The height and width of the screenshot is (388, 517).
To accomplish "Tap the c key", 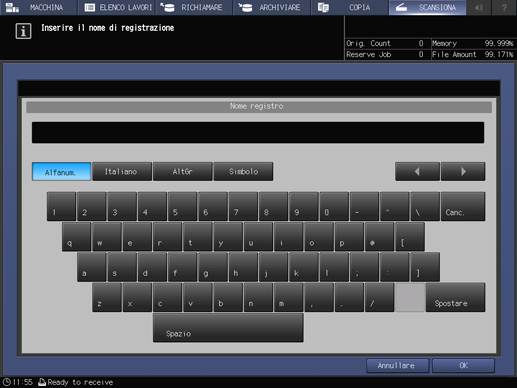I will [167, 297].
